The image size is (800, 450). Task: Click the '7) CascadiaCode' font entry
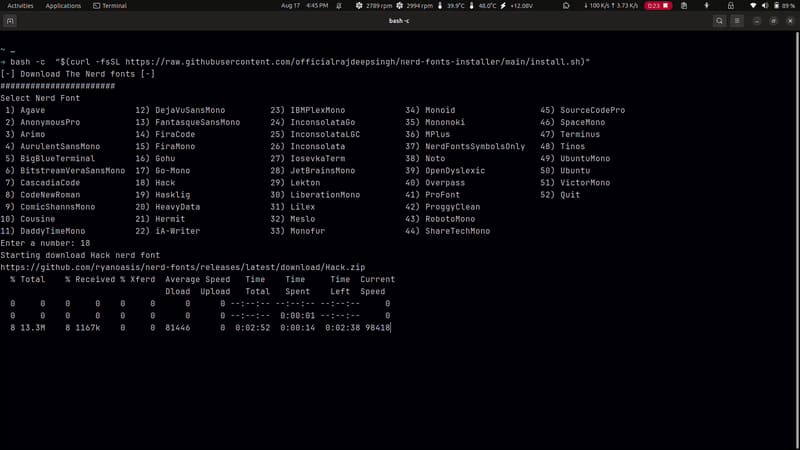click(x=43, y=183)
